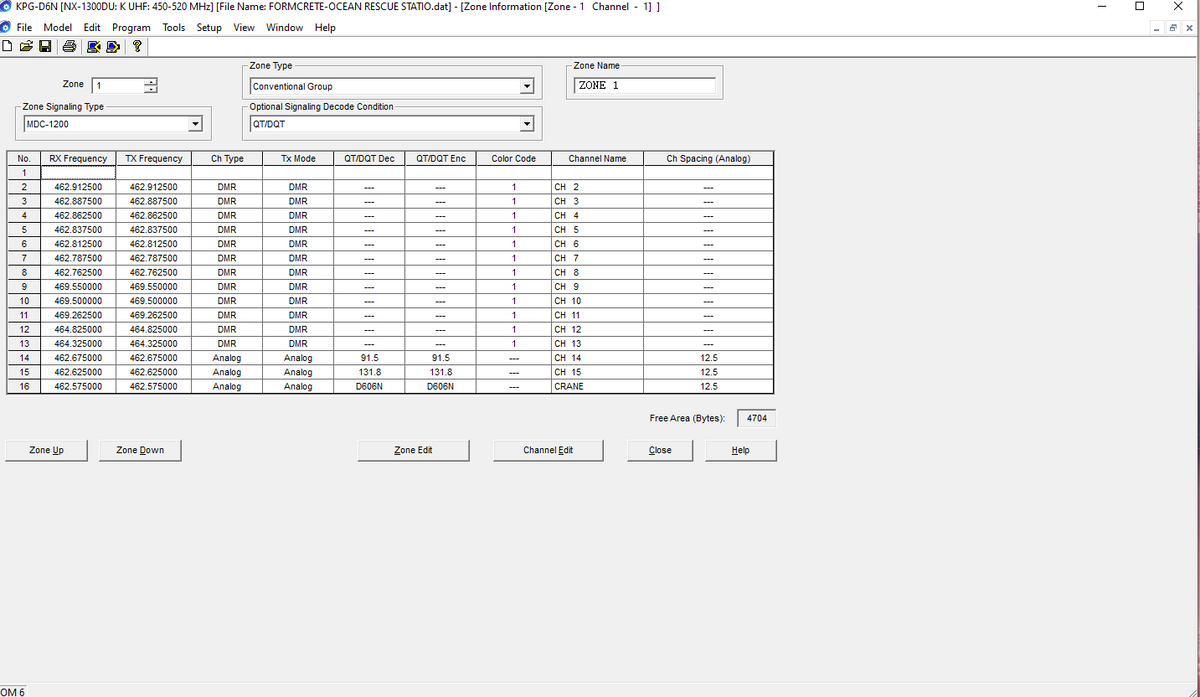Open the Help menu

tap(325, 27)
